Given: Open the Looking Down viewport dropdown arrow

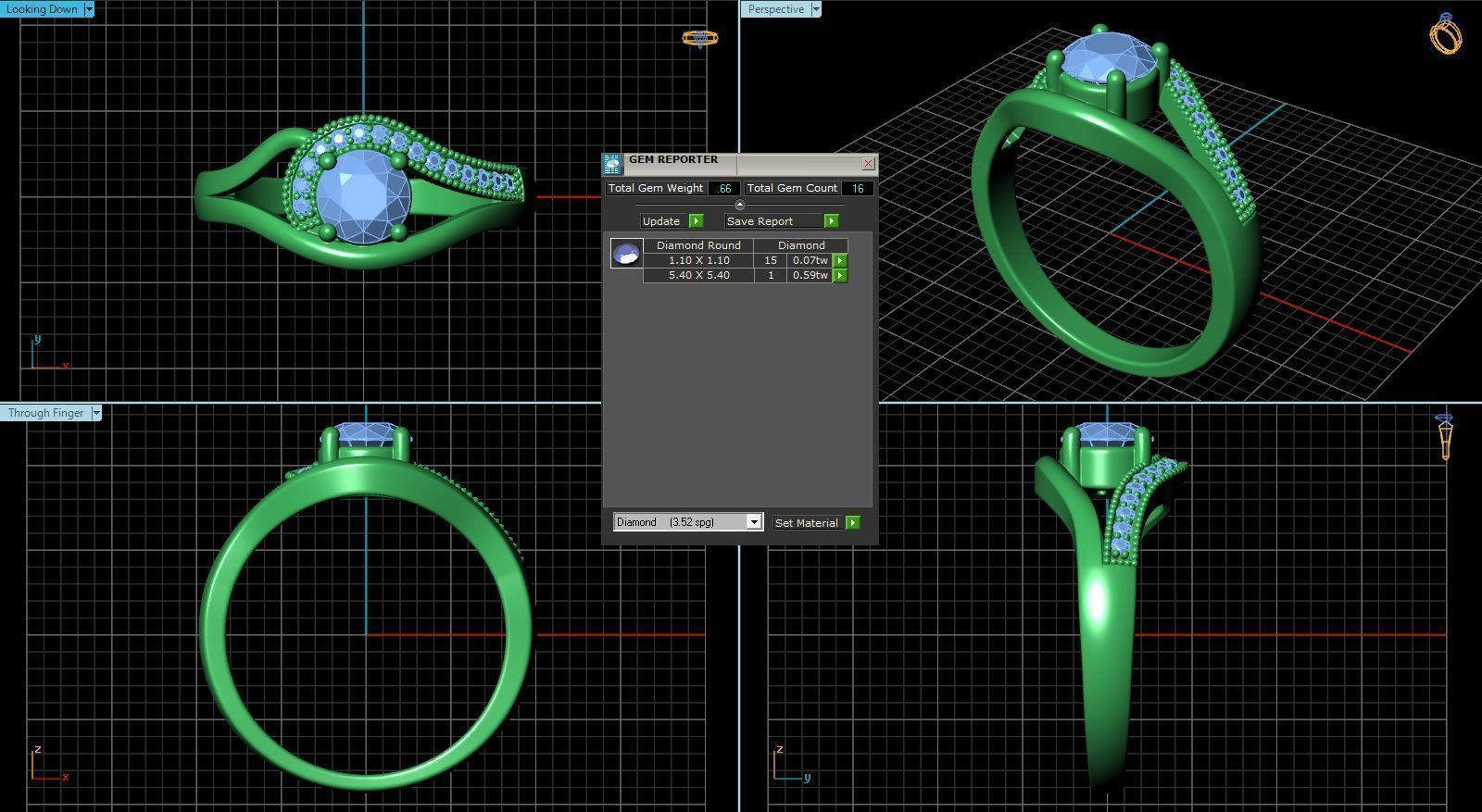Looking at the screenshot, I should 89,9.
